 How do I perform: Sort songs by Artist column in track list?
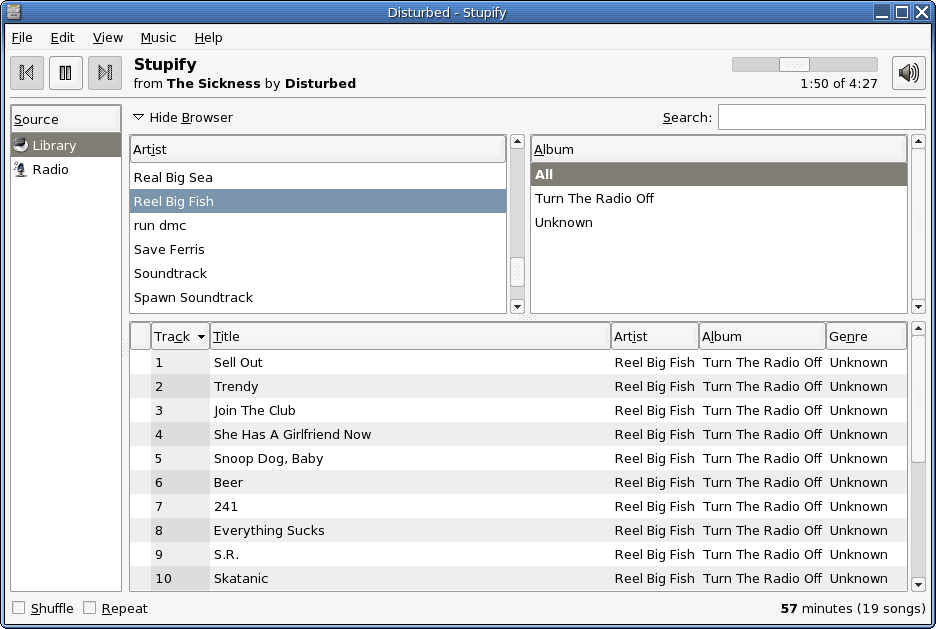(655, 337)
